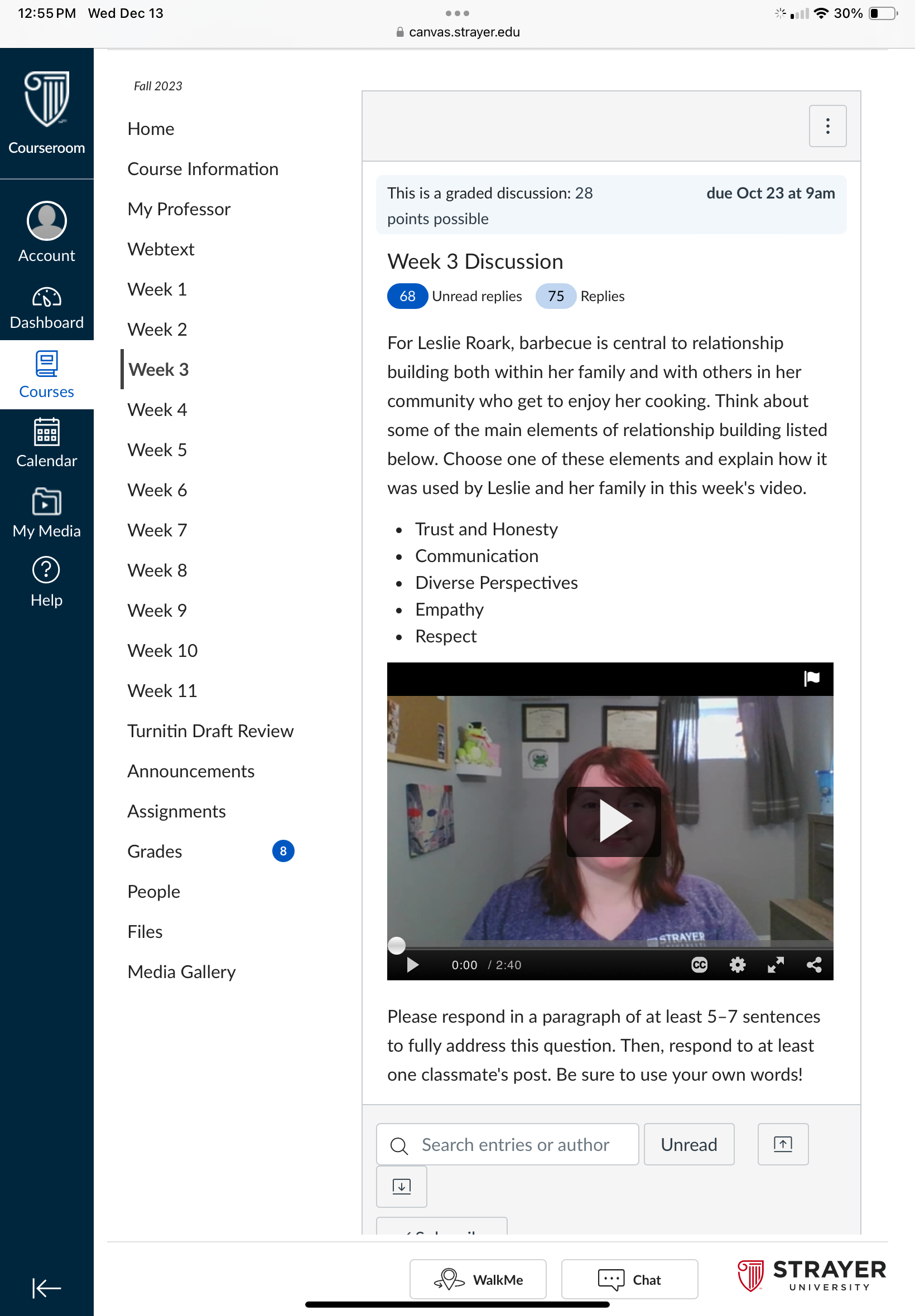Go to Week 1
This screenshot has height=1316, width=915.
[x=158, y=289]
